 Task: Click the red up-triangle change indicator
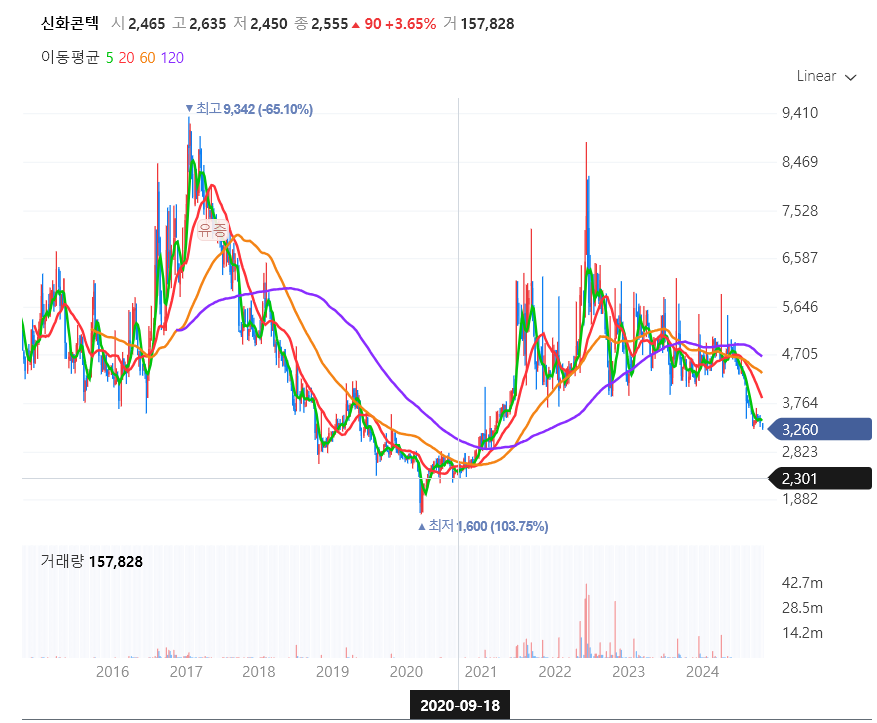[x=355, y=25]
